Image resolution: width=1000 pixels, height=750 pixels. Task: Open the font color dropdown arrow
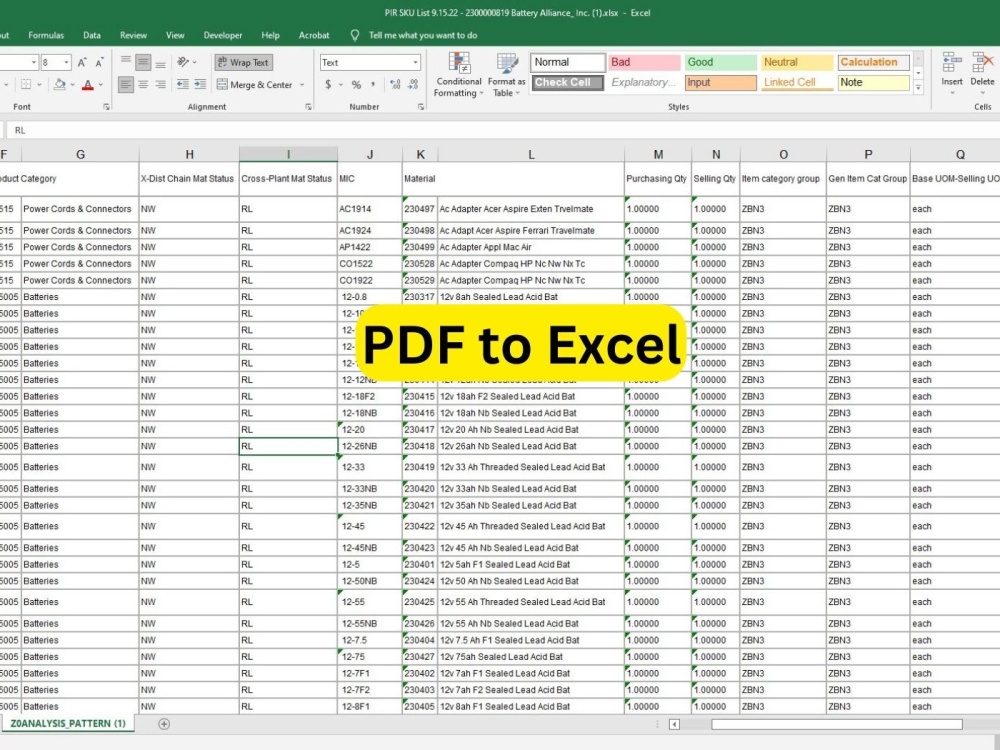[x=101, y=84]
